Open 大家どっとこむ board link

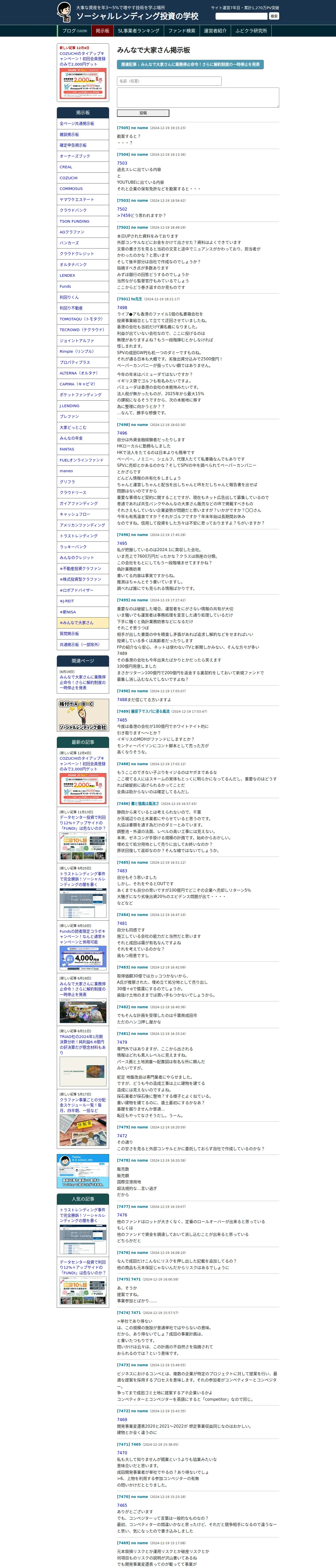[83, 427]
